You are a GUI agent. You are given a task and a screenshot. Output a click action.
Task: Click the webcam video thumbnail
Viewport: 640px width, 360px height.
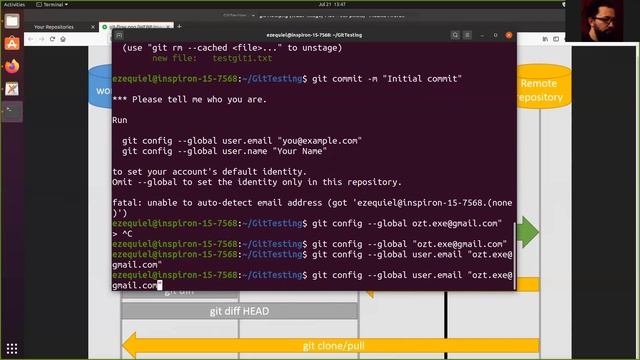pos(602,20)
